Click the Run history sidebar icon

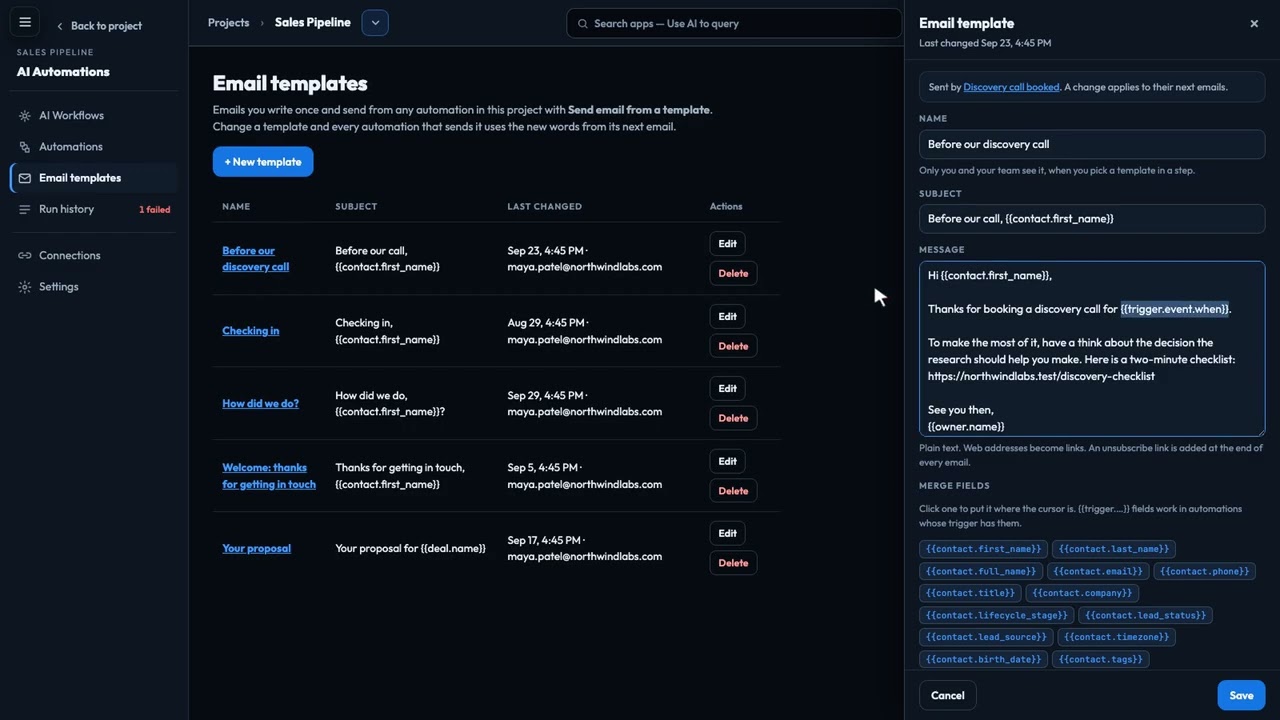(x=25, y=209)
